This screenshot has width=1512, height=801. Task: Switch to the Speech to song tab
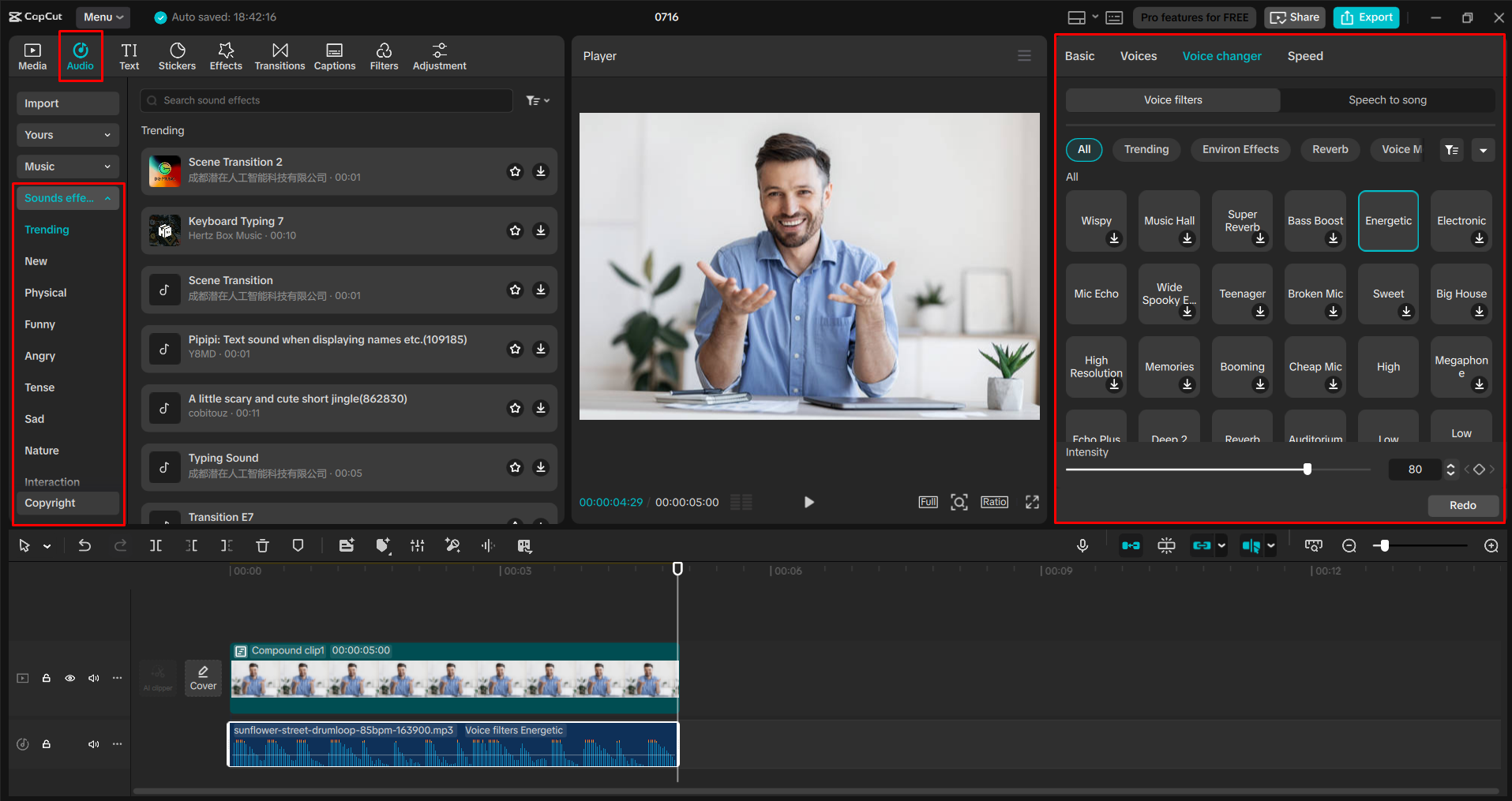coord(1387,99)
